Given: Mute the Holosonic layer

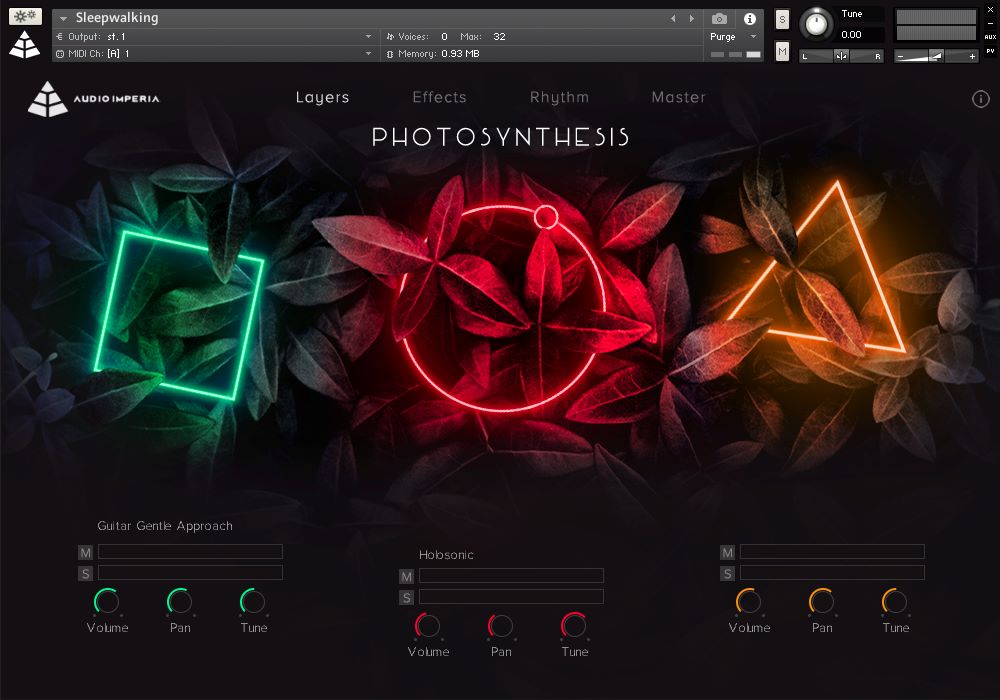Looking at the screenshot, I should click(406, 576).
